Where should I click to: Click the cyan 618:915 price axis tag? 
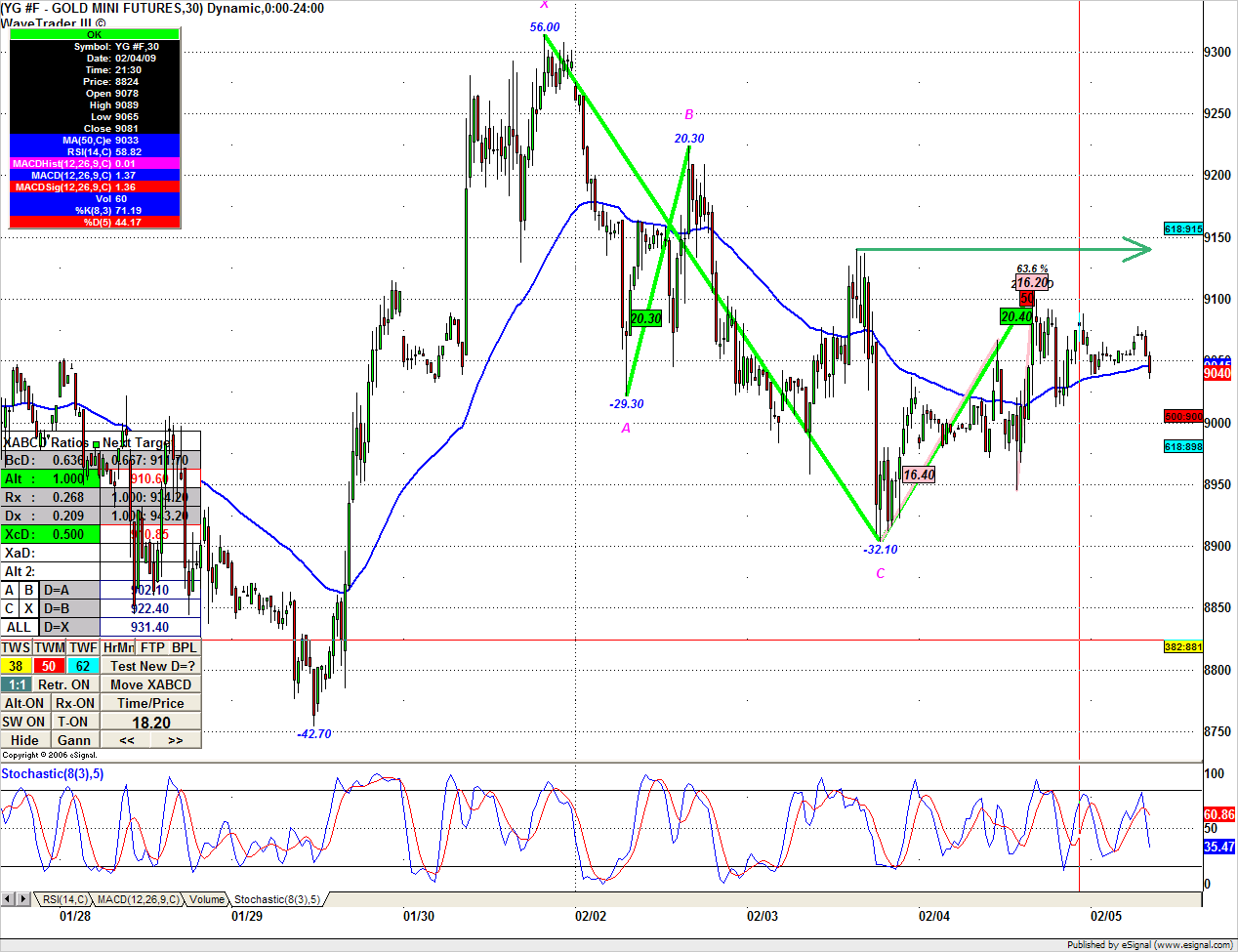1183,228
